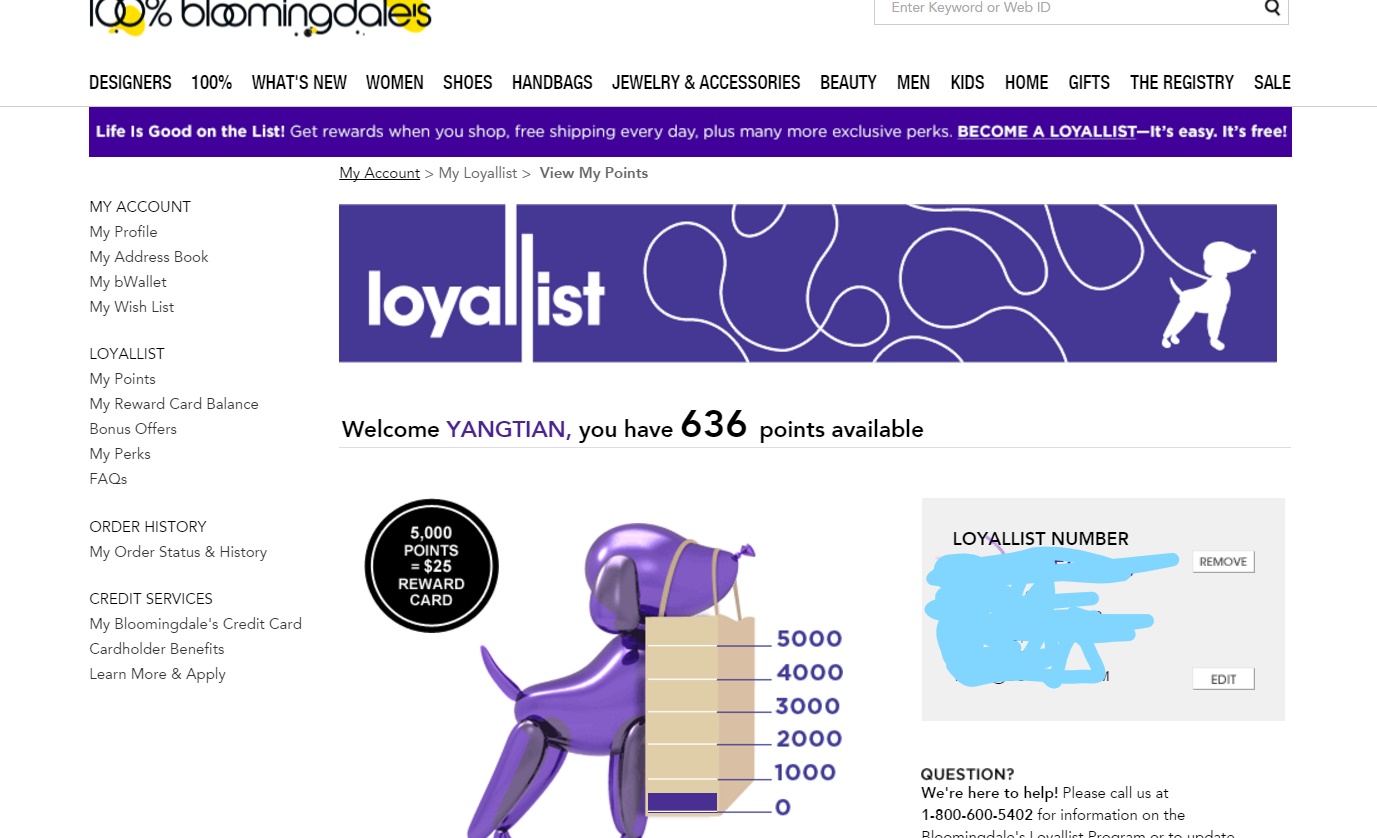Image resolution: width=1377 pixels, height=838 pixels.
Task: Focus the Enter Keyword or Web ID field
Action: 1068,9
